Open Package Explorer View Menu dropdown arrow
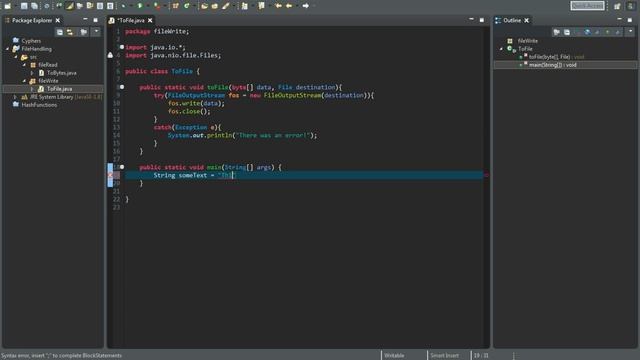640x360 pixels. pyautogui.click(x=96, y=31)
